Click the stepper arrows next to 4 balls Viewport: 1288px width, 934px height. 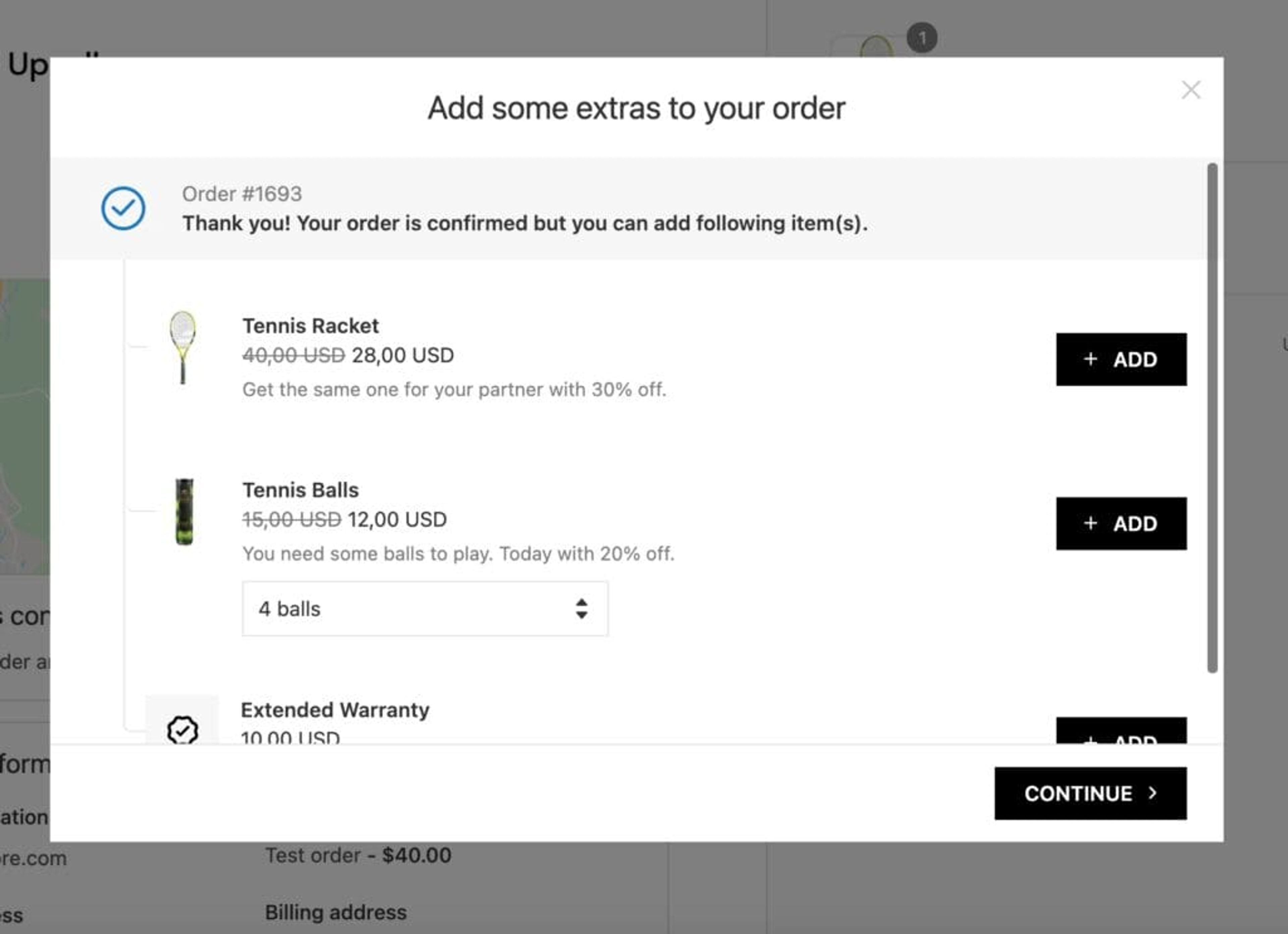(582, 609)
